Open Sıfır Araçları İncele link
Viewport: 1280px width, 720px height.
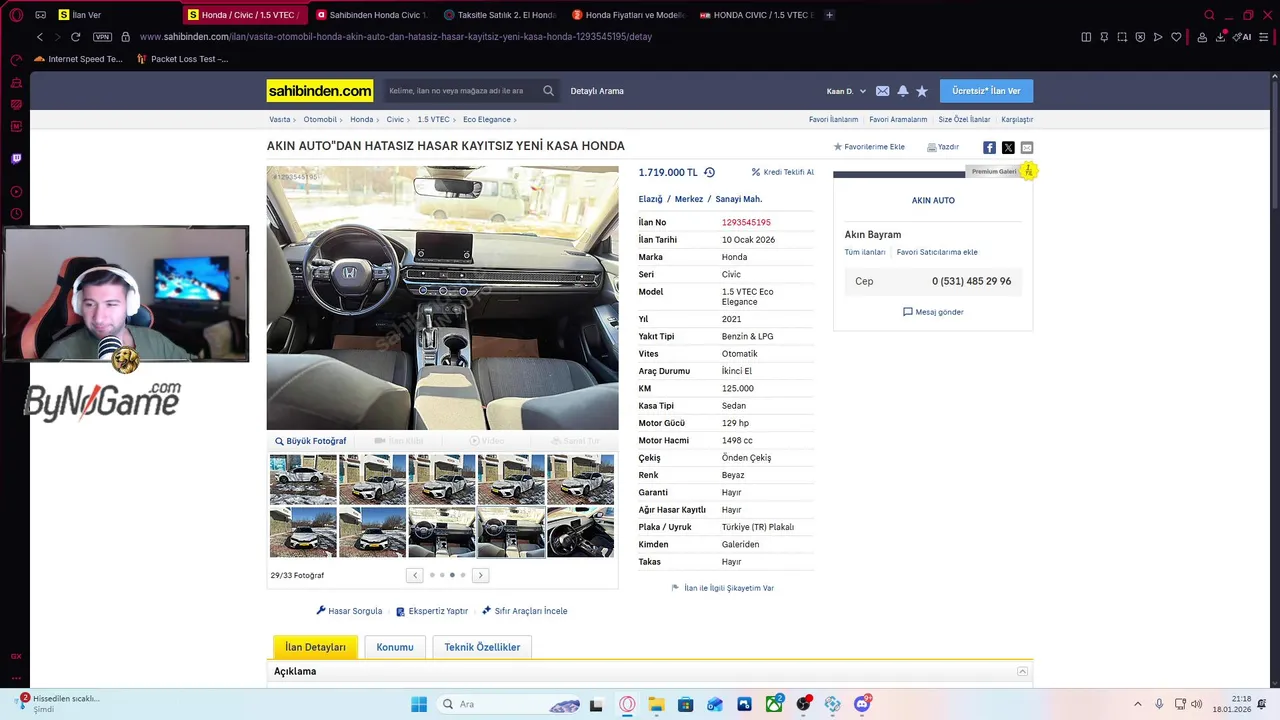tap(524, 611)
